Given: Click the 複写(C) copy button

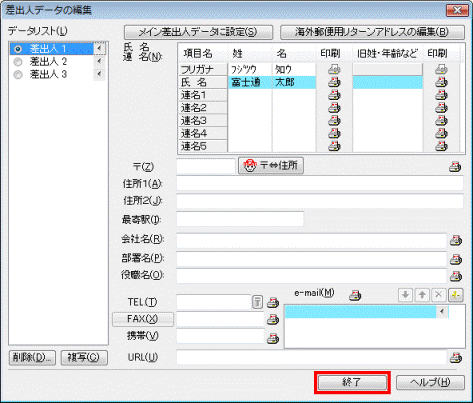Looking at the screenshot, I should click(84, 358).
